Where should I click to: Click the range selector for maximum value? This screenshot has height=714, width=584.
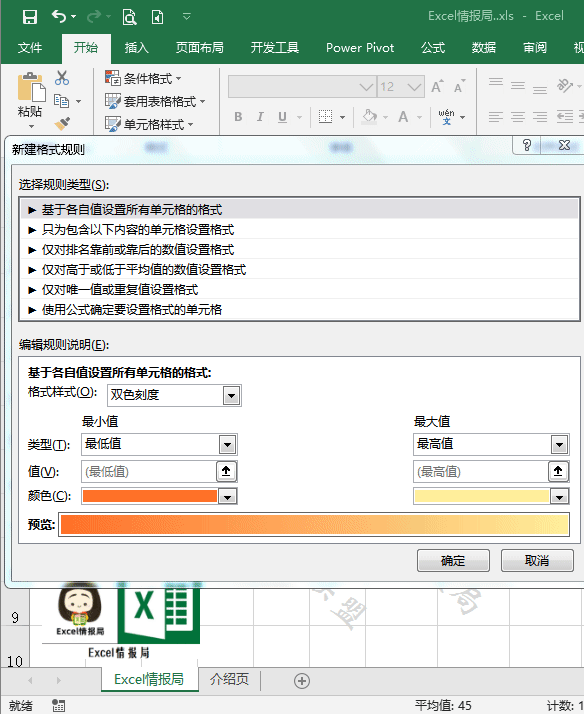pyautogui.click(x=559, y=471)
